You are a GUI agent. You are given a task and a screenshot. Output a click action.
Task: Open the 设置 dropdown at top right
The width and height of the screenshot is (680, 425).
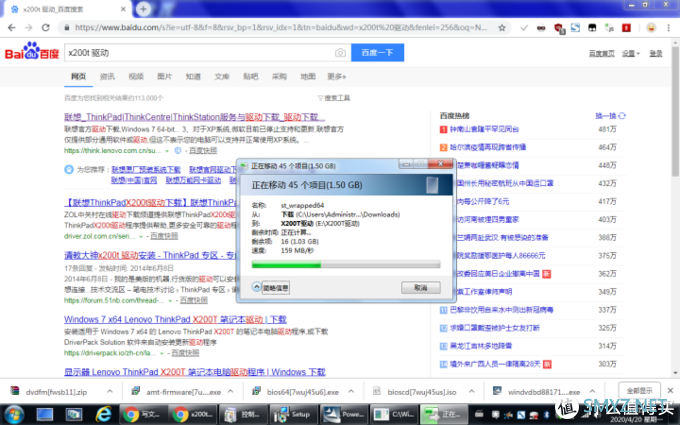click(x=631, y=53)
